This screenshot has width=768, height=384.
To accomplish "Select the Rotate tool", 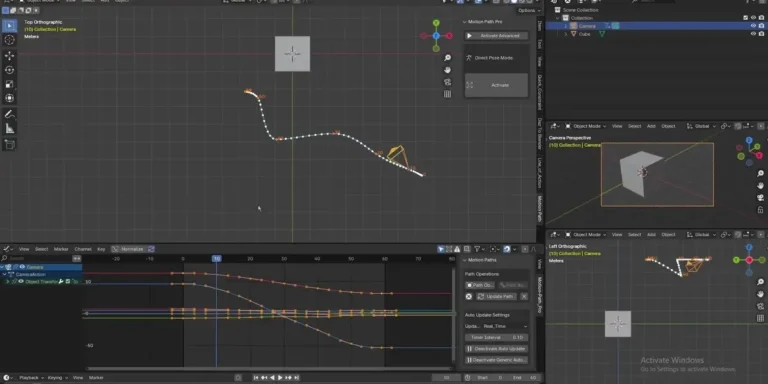I will tap(9, 70).
